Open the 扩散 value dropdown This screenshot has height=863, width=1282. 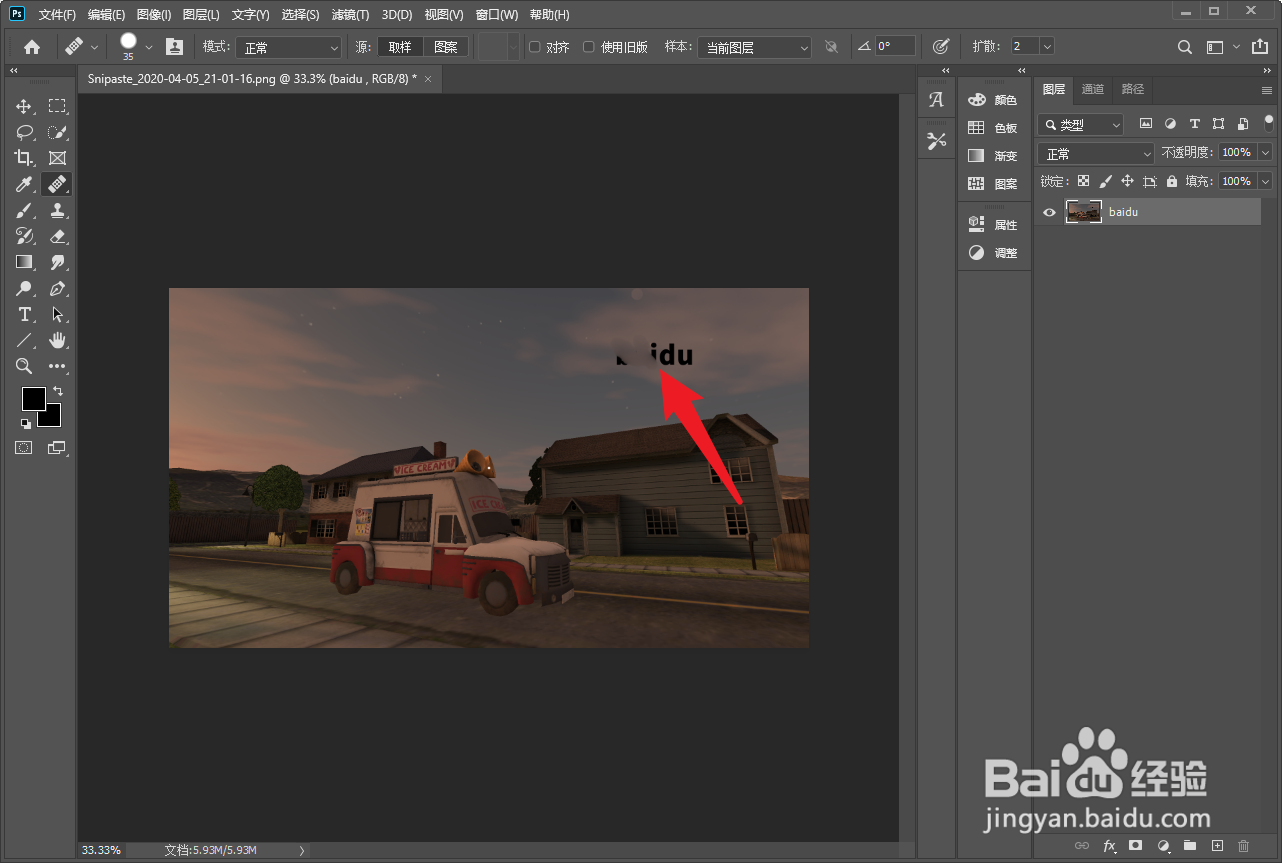click(1047, 46)
